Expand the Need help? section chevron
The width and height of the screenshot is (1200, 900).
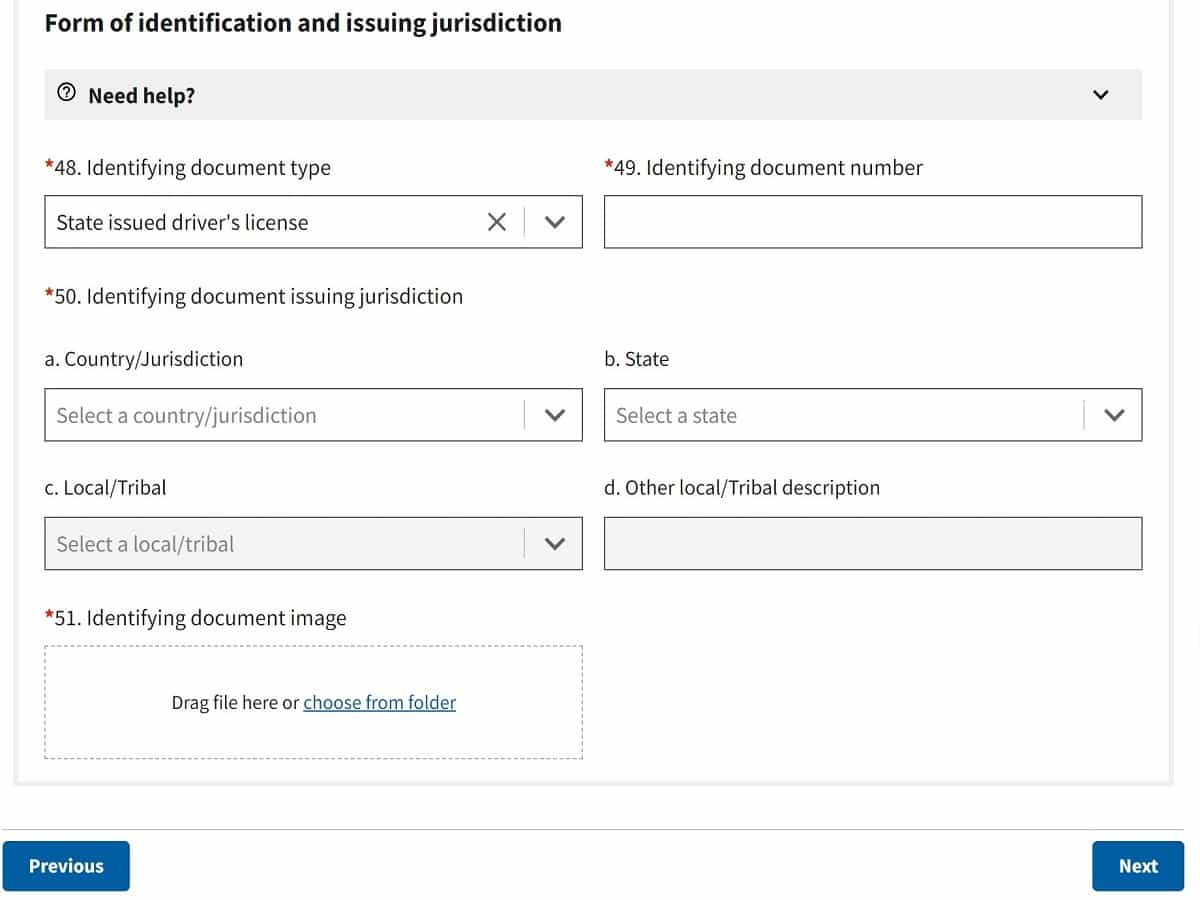click(x=1100, y=95)
